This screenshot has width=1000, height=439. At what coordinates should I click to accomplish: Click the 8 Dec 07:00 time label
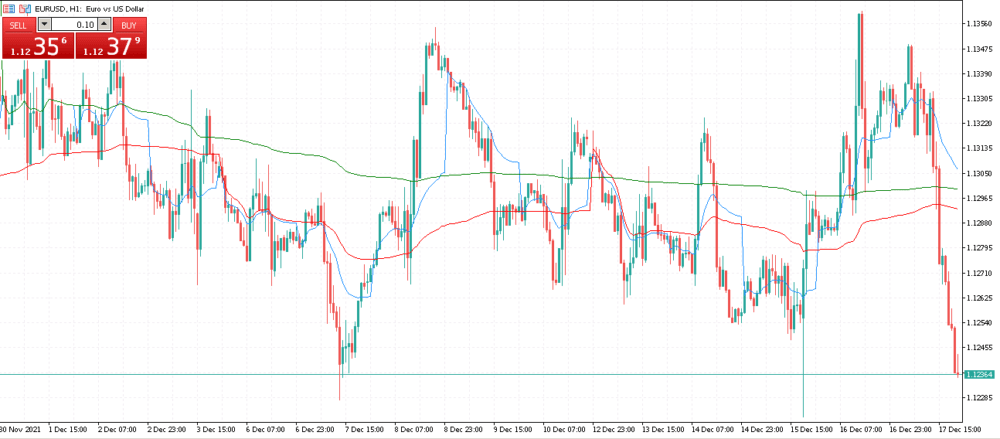tap(413, 430)
